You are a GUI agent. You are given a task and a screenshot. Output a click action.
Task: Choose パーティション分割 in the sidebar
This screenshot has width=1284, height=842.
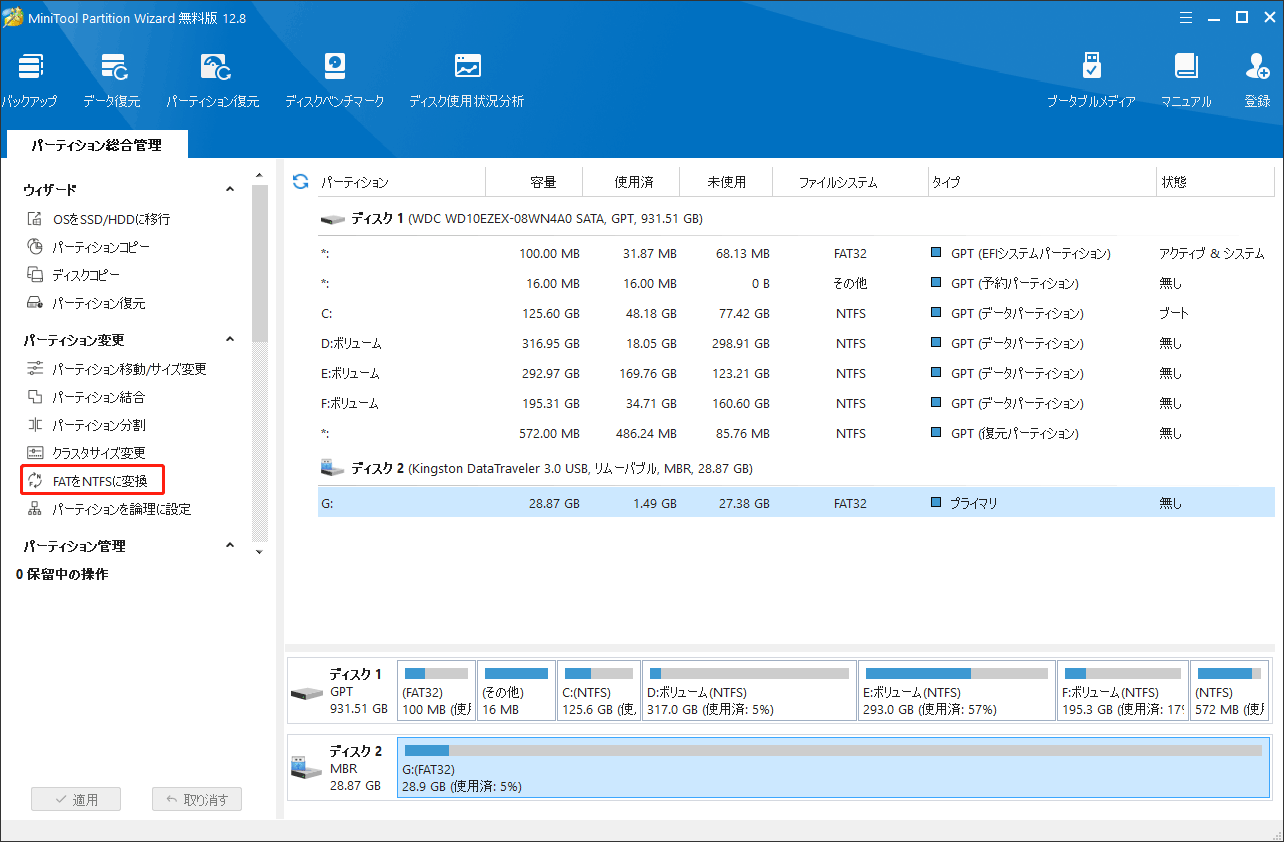click(x=86, y=425)
